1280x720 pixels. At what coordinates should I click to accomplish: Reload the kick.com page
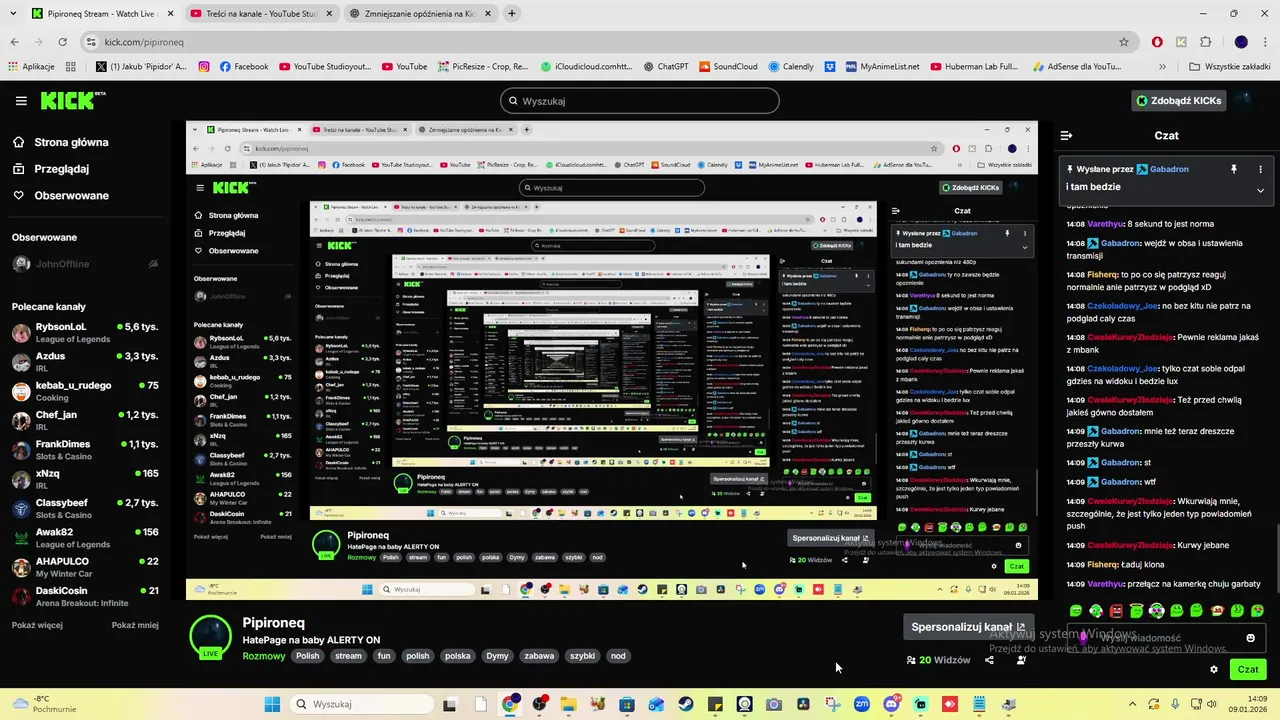pyautogui.click(x=62, y=42)
